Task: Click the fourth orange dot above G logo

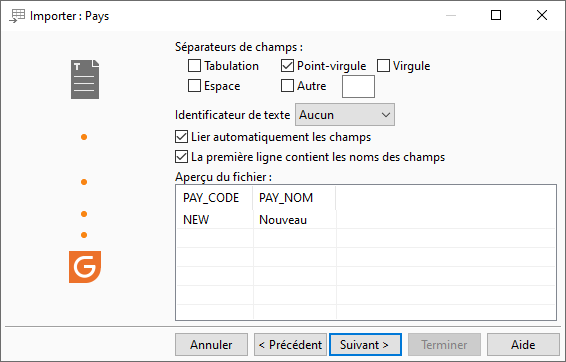Action: [84, 235]
